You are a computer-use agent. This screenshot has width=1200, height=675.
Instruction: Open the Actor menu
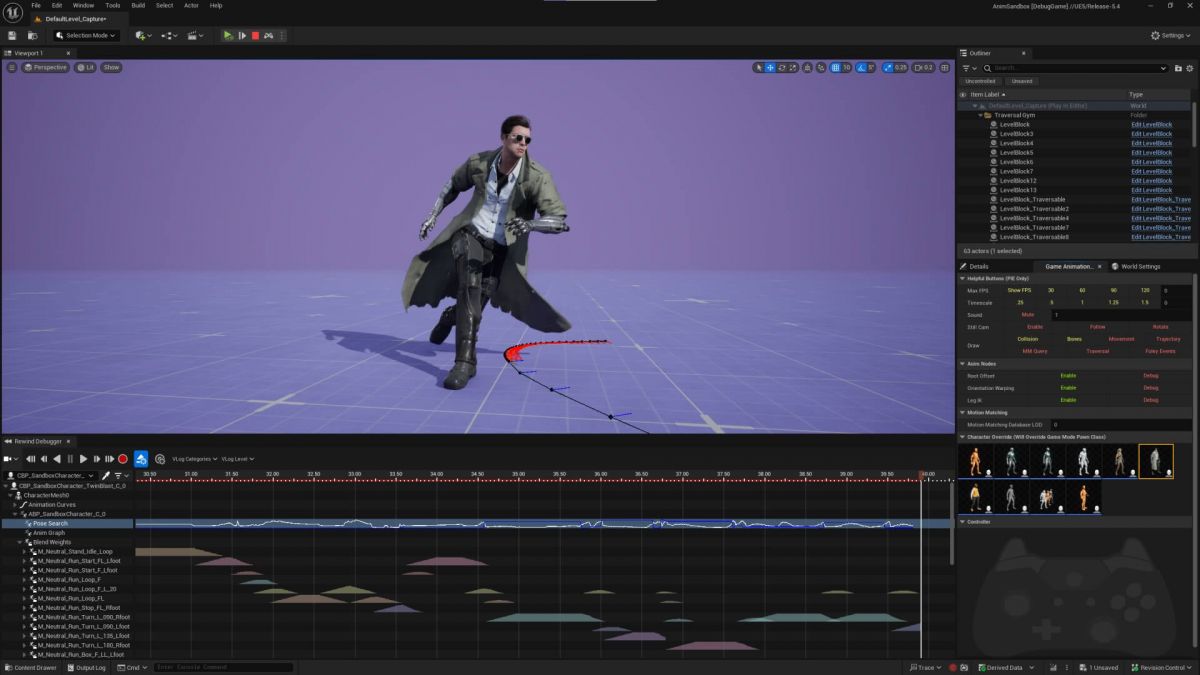click(x=191, y=5)
